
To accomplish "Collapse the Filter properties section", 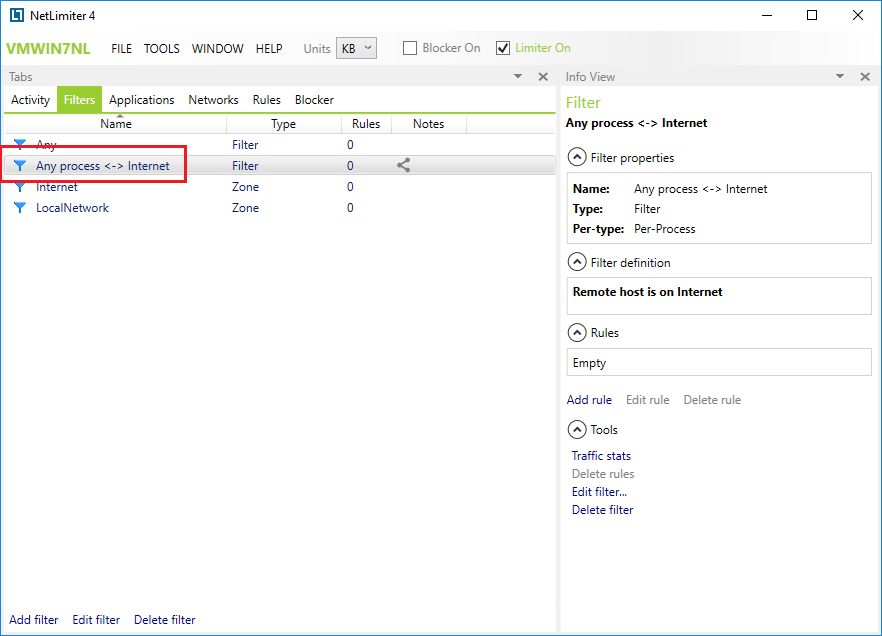I will [x=577, y=158].
